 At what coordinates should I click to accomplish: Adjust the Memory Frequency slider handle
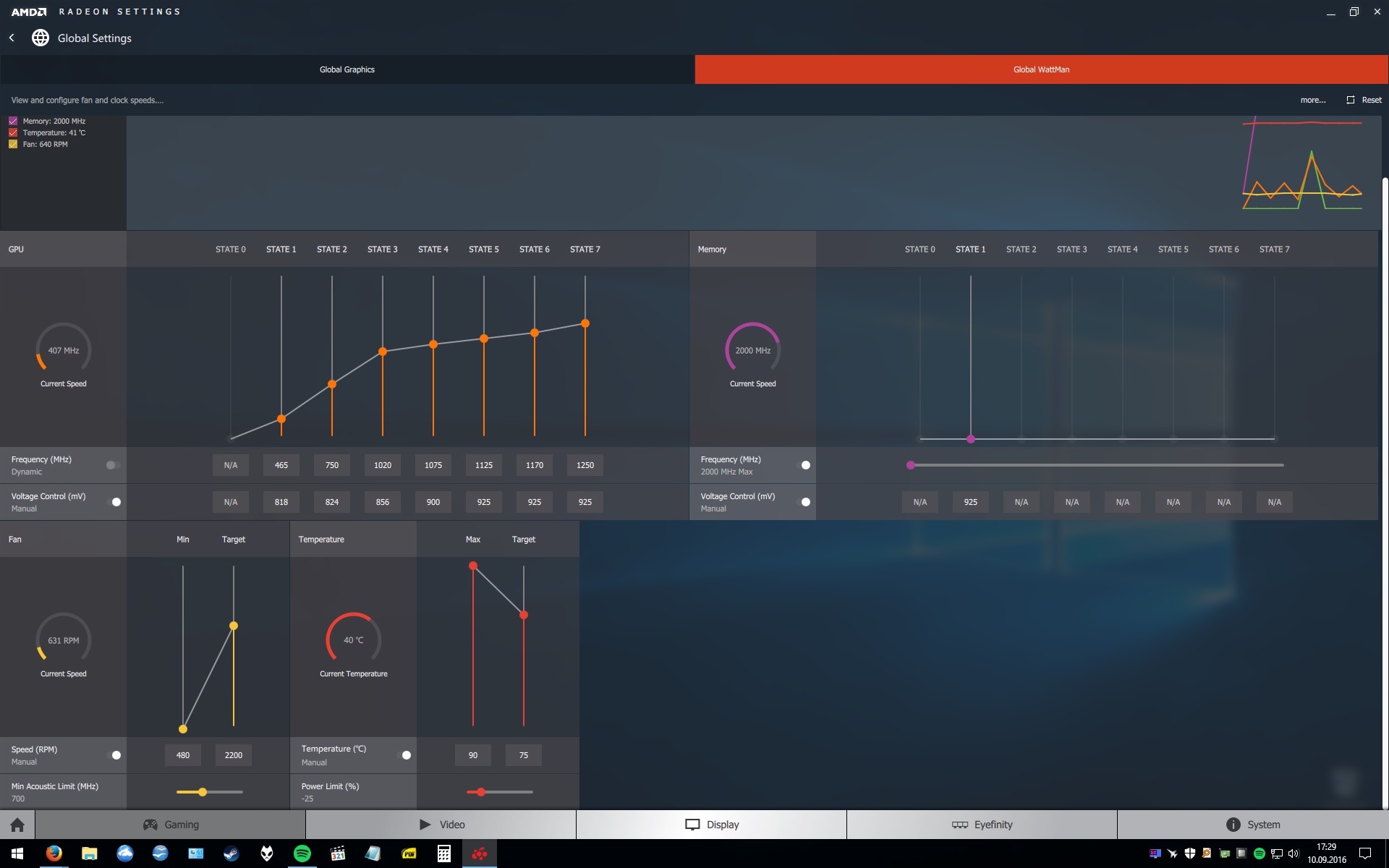click(911, 465)
